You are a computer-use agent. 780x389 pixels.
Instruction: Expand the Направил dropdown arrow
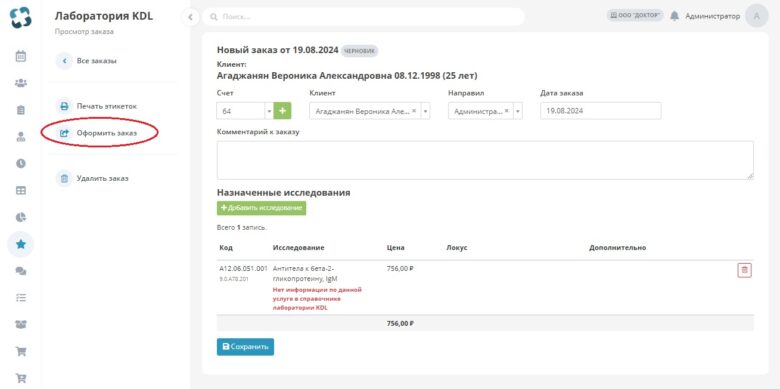[518, 111]
